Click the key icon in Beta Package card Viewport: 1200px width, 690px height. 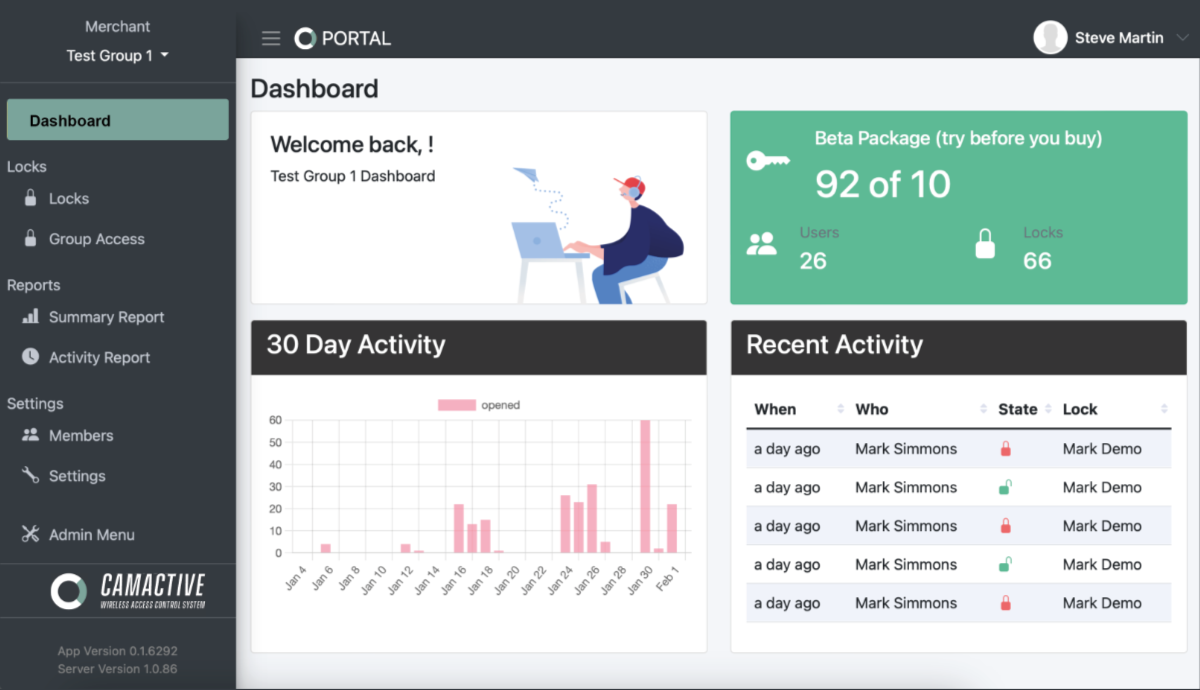click(x=768, y=160)
